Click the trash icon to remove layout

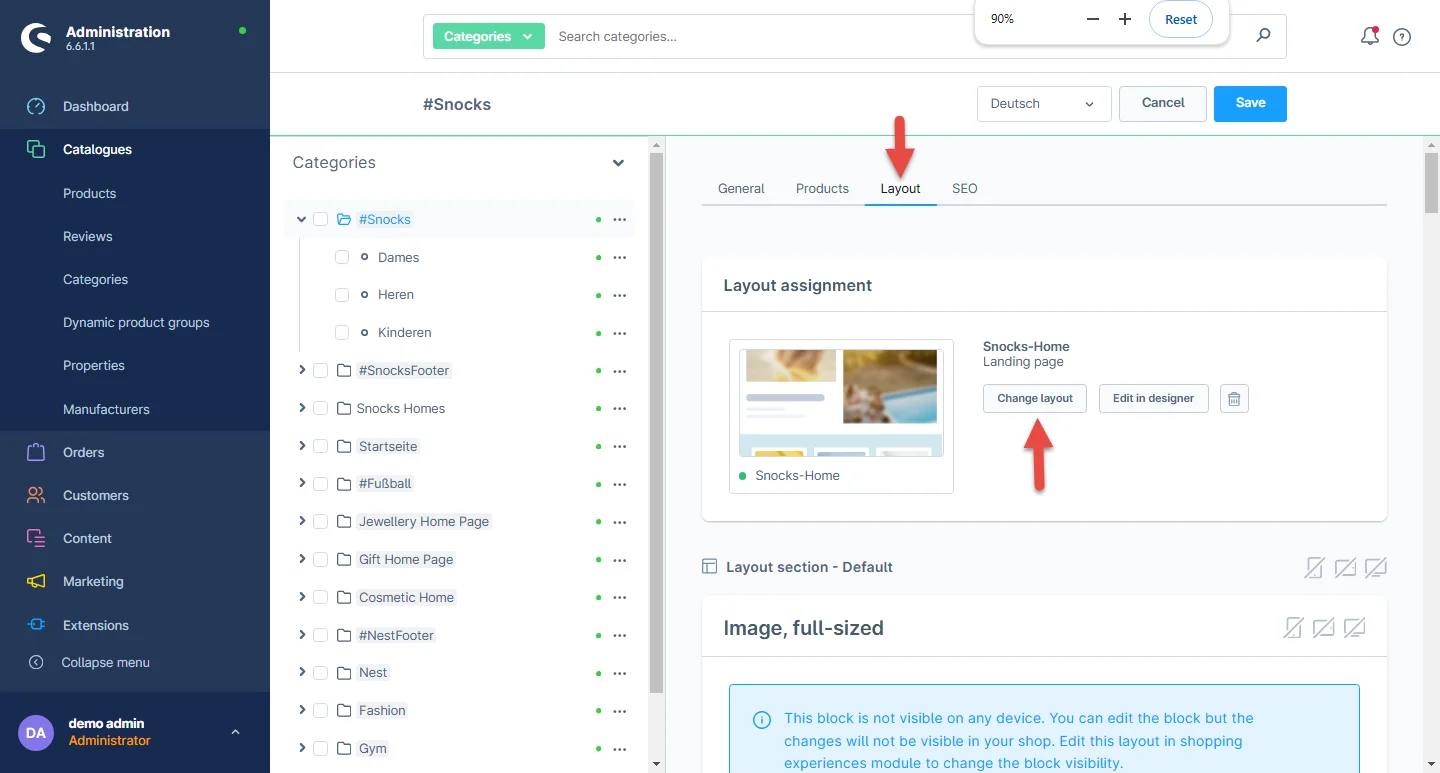[1234, 399]
